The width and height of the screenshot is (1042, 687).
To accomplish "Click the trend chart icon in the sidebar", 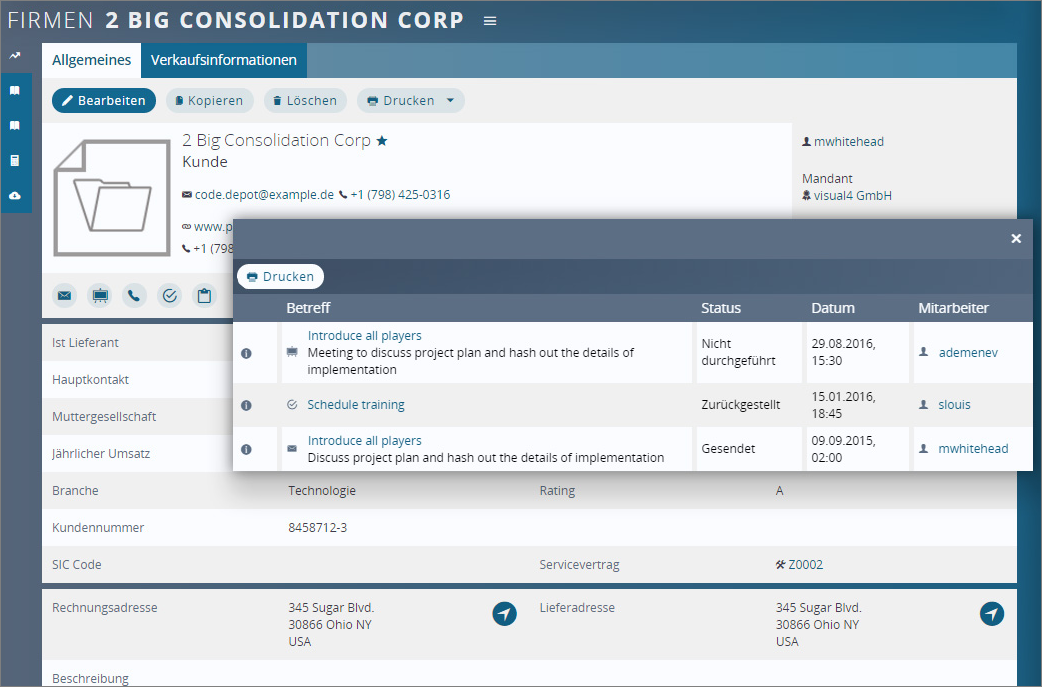I will pos(15,55).
